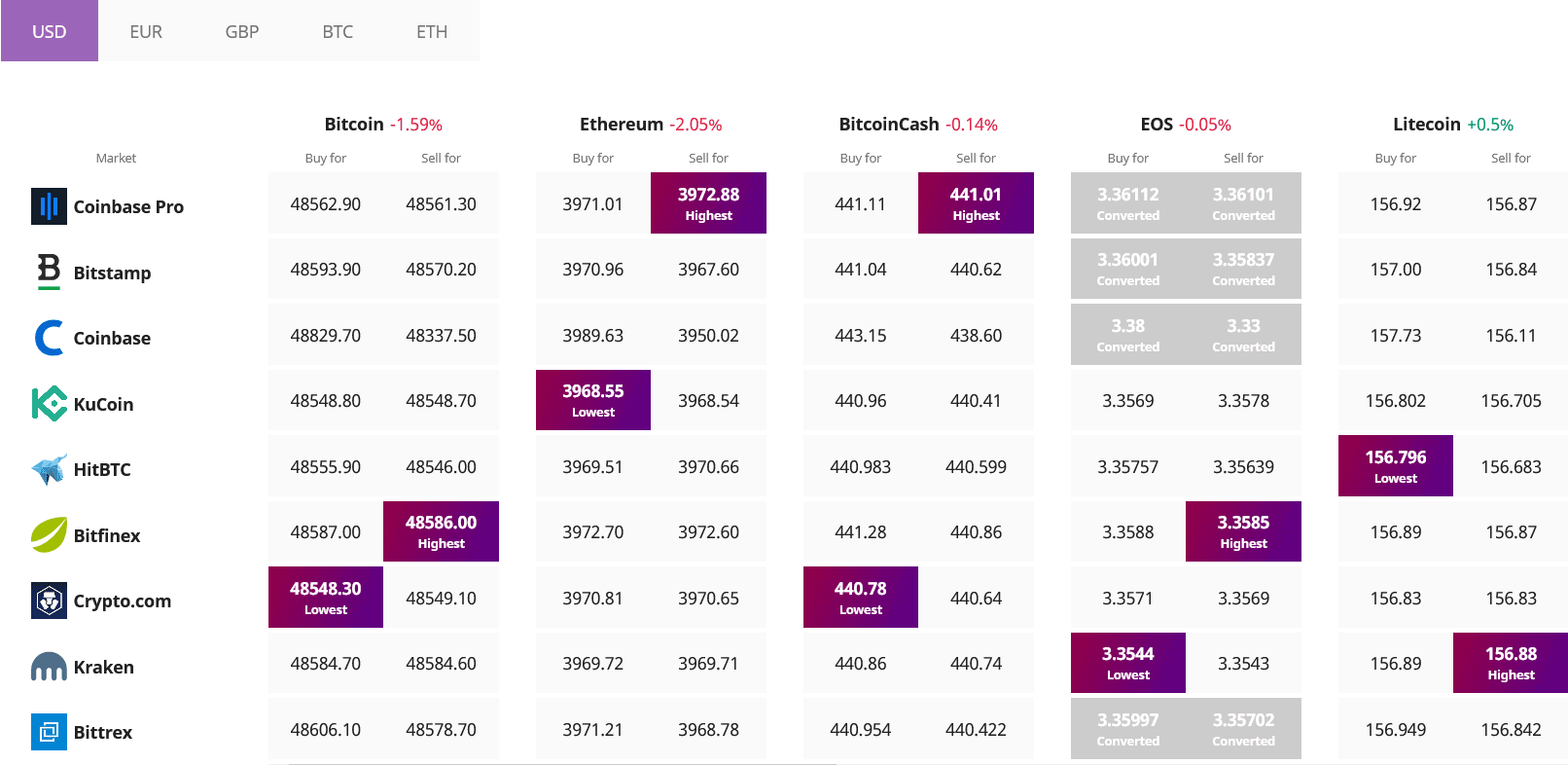Open the Bitstamp market name
Image resolution: width=1568 pixels, height=765 pixels.
pos(112,273)
